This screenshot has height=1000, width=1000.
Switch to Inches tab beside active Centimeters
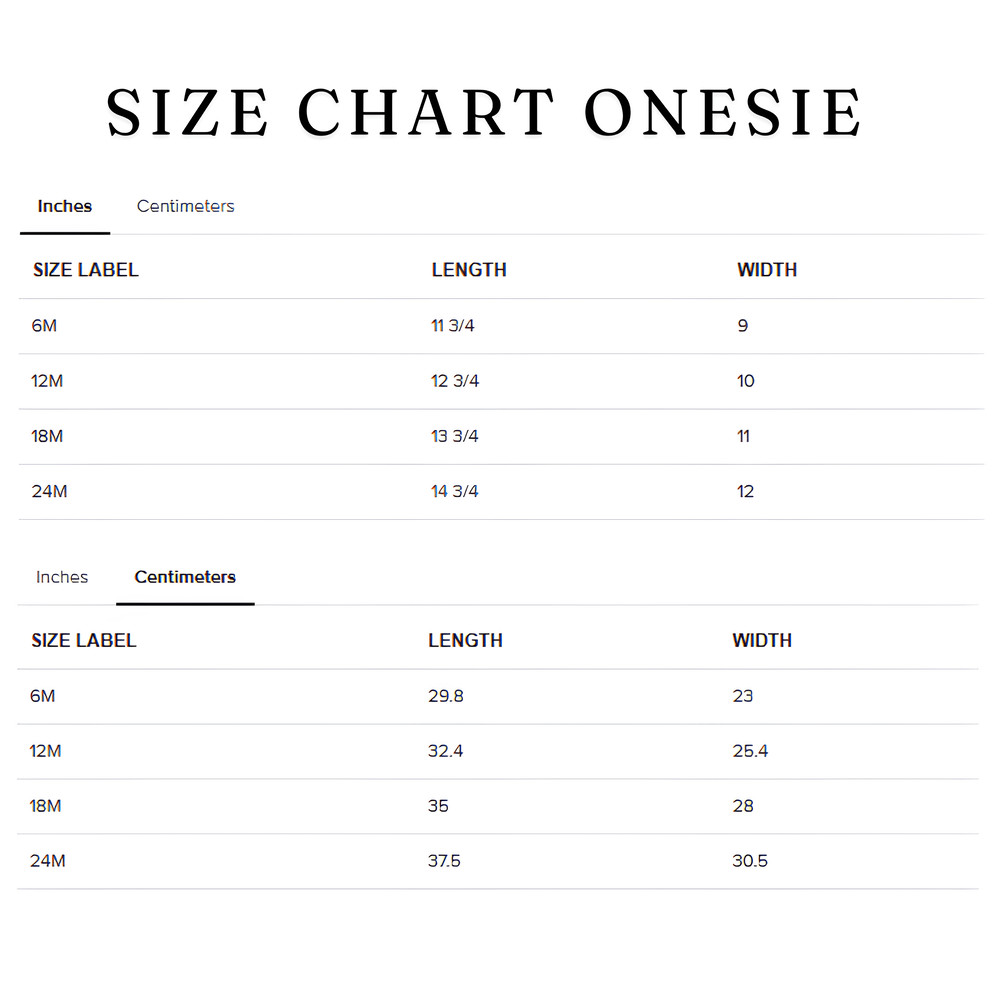tap(62, 577)
